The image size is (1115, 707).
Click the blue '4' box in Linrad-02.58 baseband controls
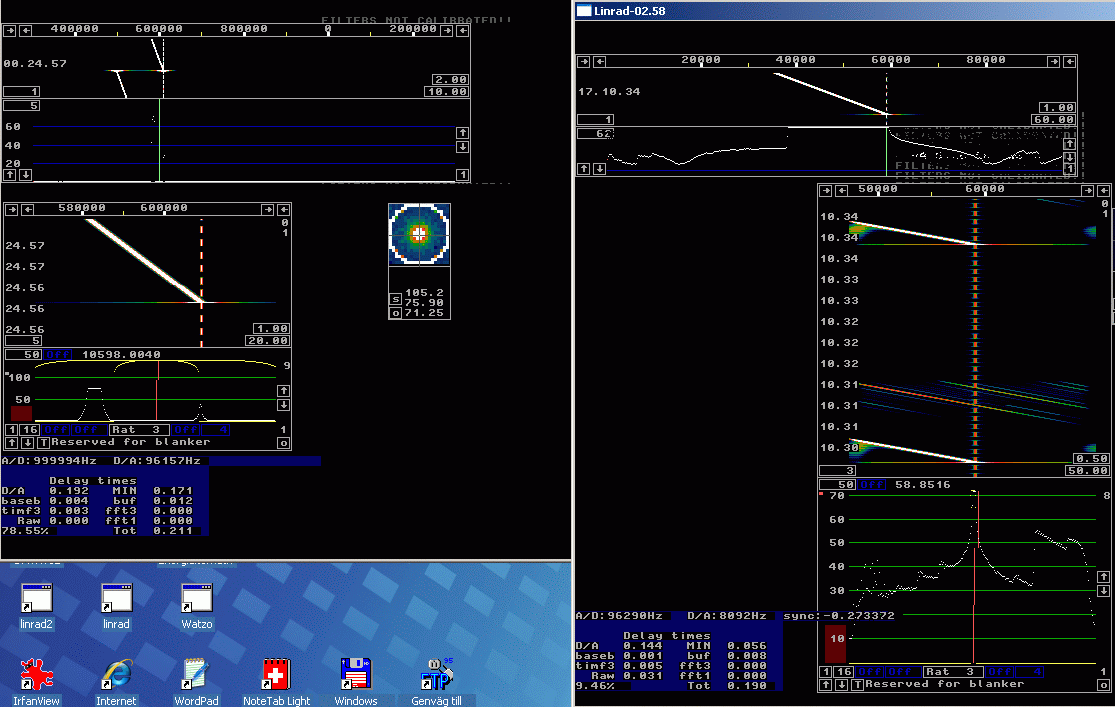click(x=1029, y=671)
